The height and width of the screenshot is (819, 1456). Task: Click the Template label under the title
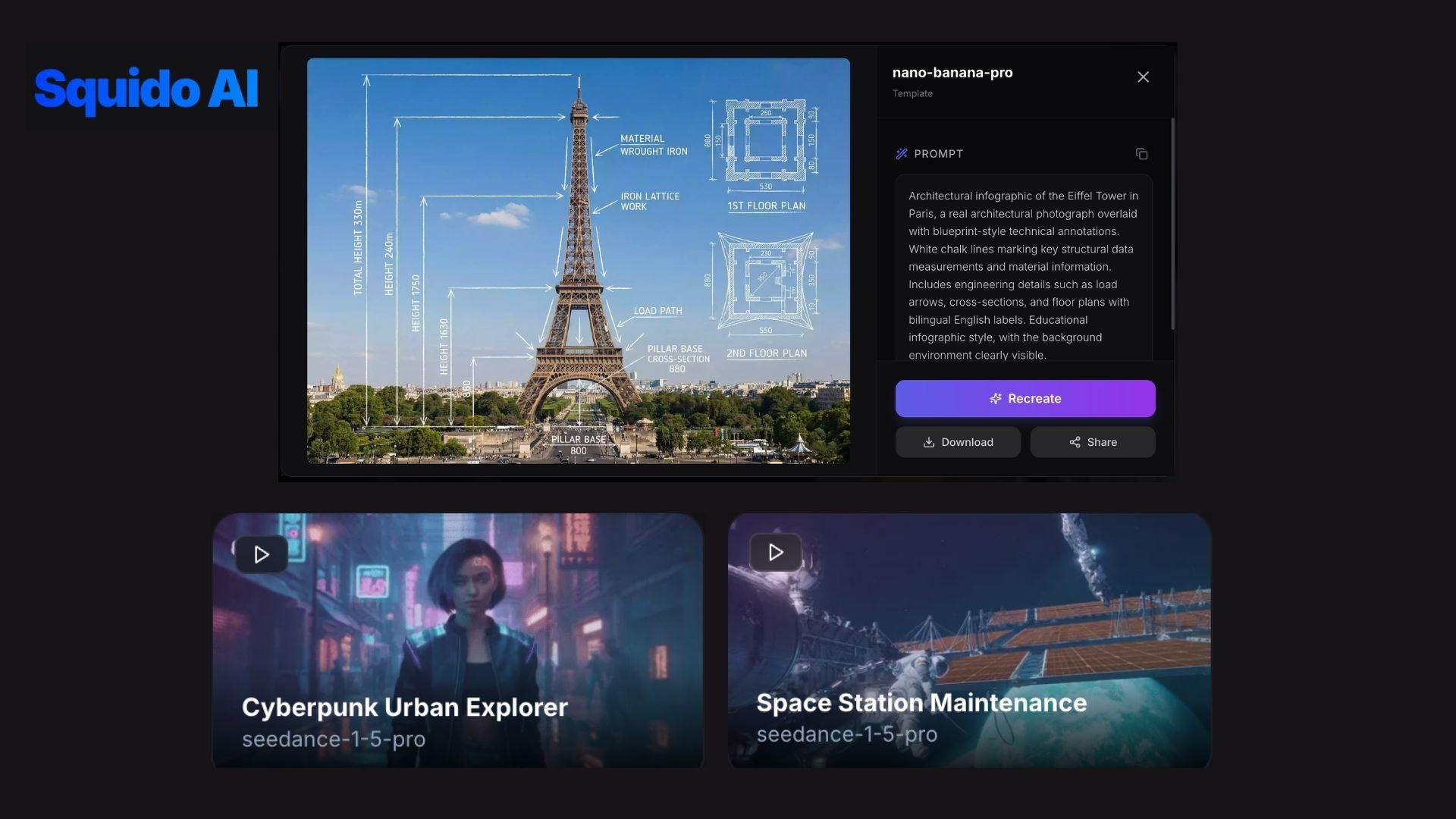coord(912,93)
